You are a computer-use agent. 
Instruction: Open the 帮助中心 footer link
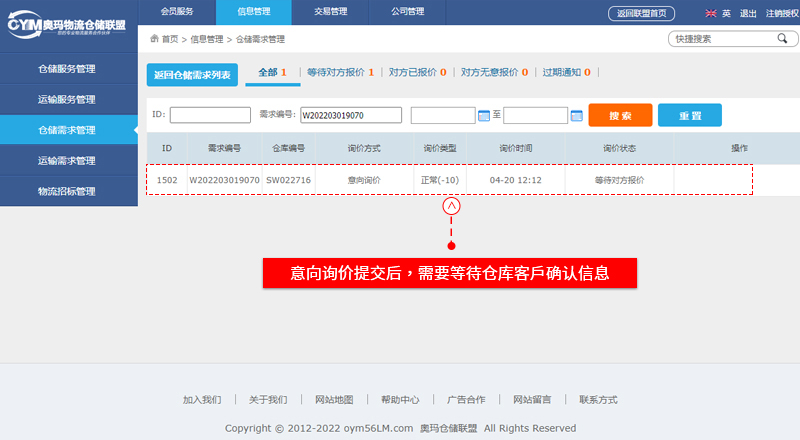(400, 400)
